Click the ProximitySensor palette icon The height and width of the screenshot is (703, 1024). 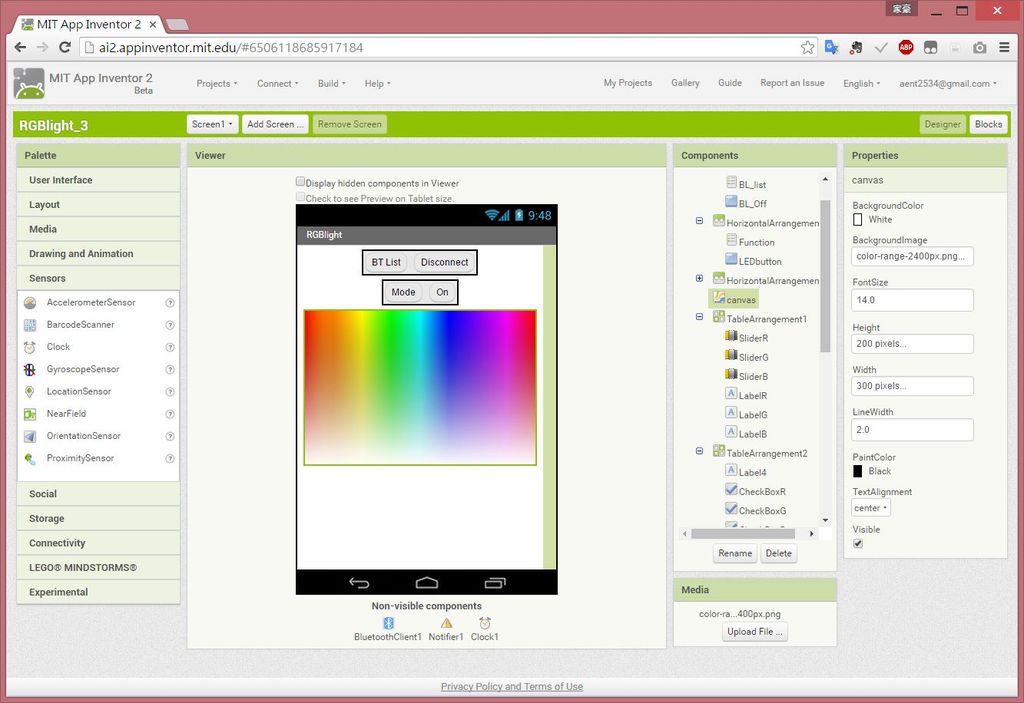point(30,458)
